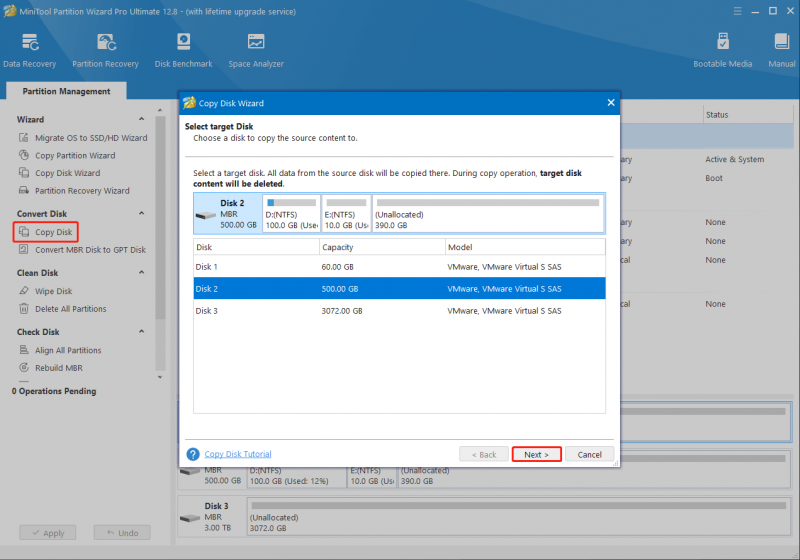Click the Next button in wizard
The height and width of the screenshot is (560, 800).
(536, 454)
